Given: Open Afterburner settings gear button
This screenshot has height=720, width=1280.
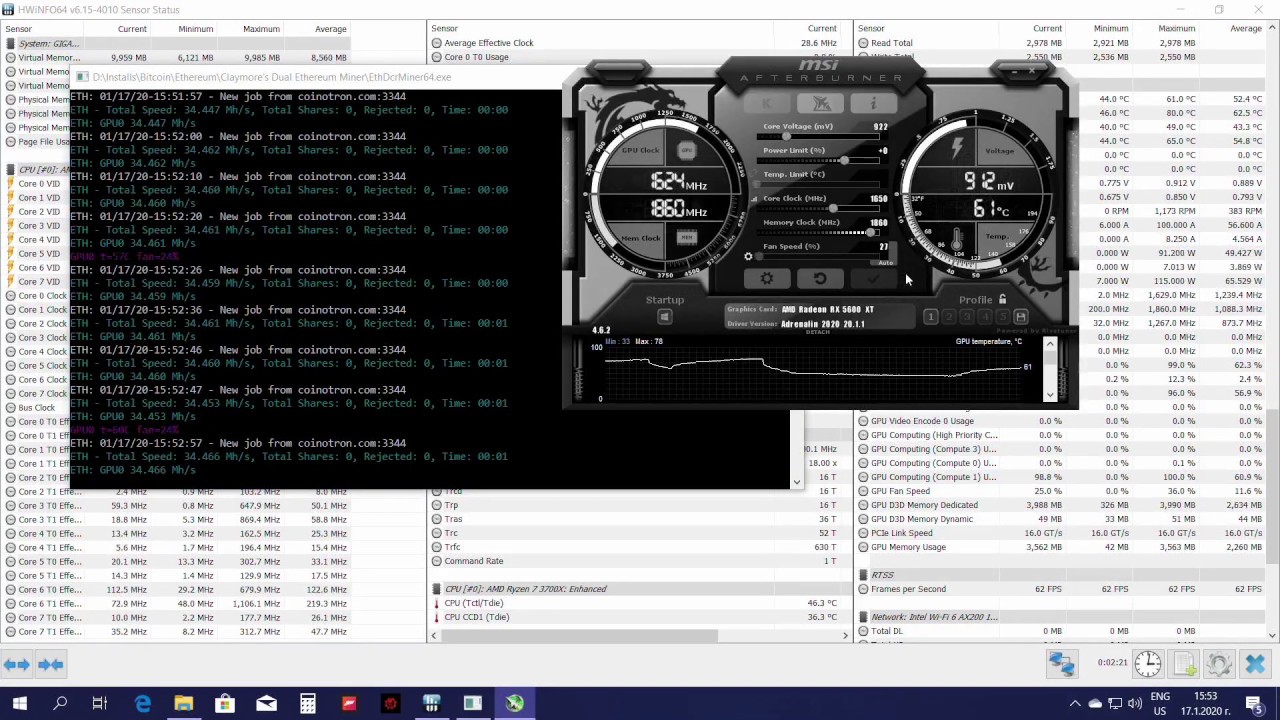Looking at the screenshot, I should [x=767, y=279].
